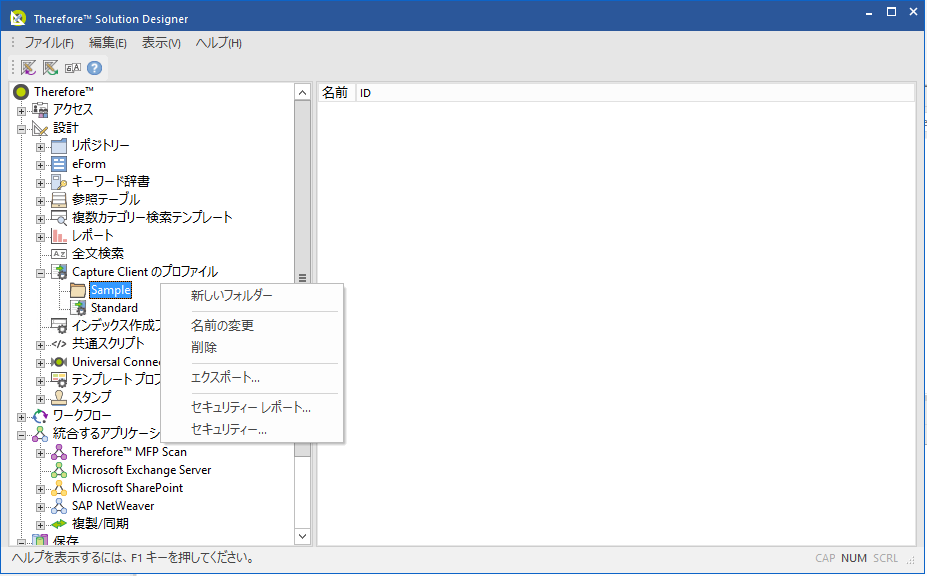Click the Sample folder icon
This screenshot has width=927, height=576.
tap(78, 290)
